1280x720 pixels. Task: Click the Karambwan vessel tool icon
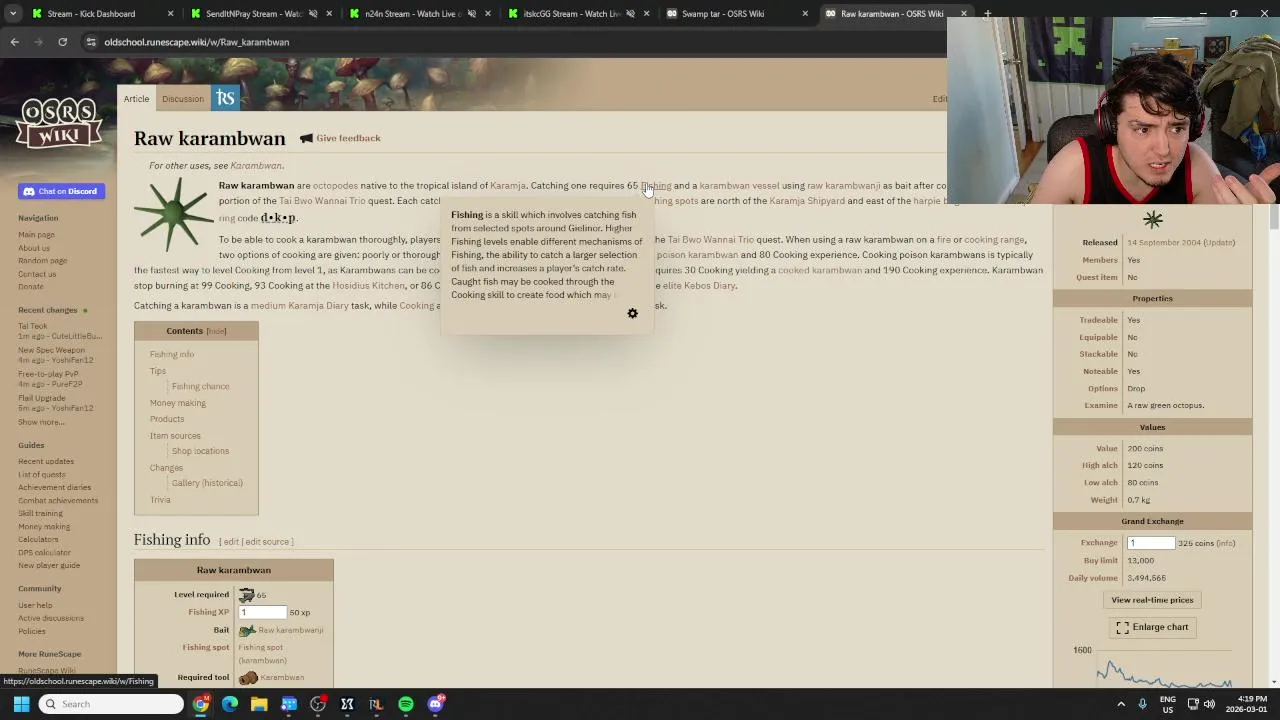(248, 678)
